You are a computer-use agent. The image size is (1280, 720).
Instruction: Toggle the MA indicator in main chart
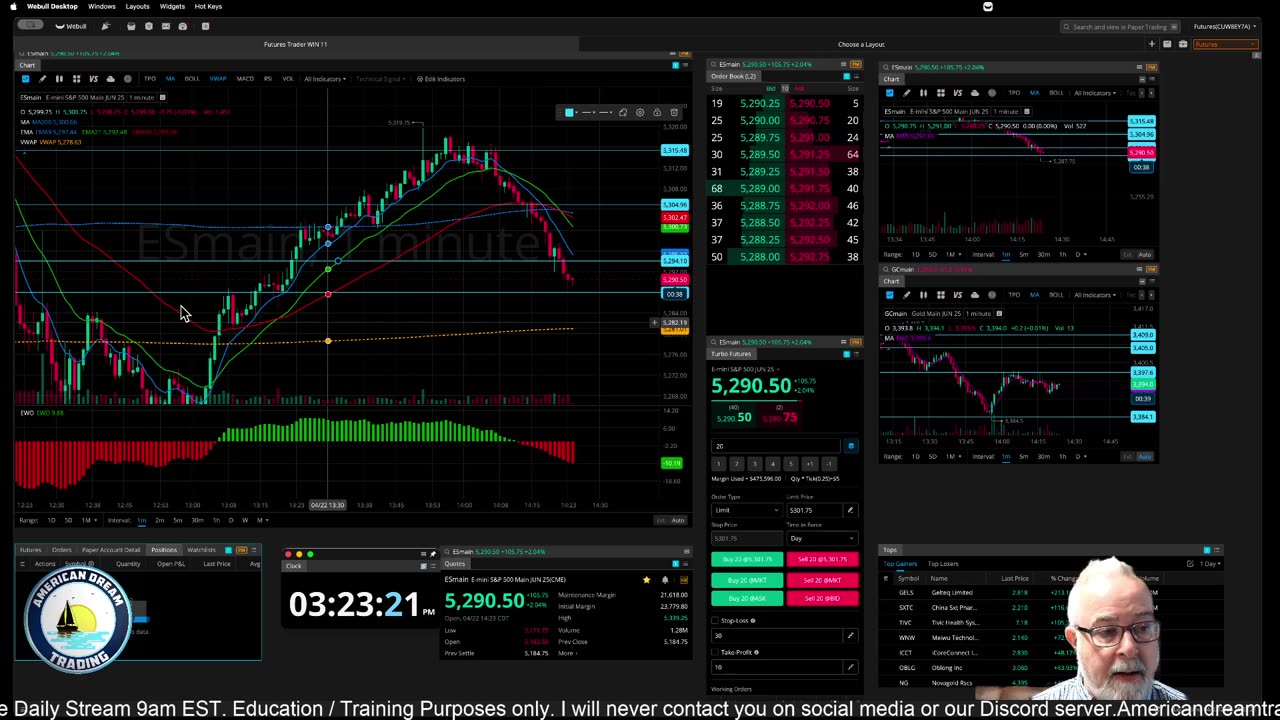tap(171, 79)
